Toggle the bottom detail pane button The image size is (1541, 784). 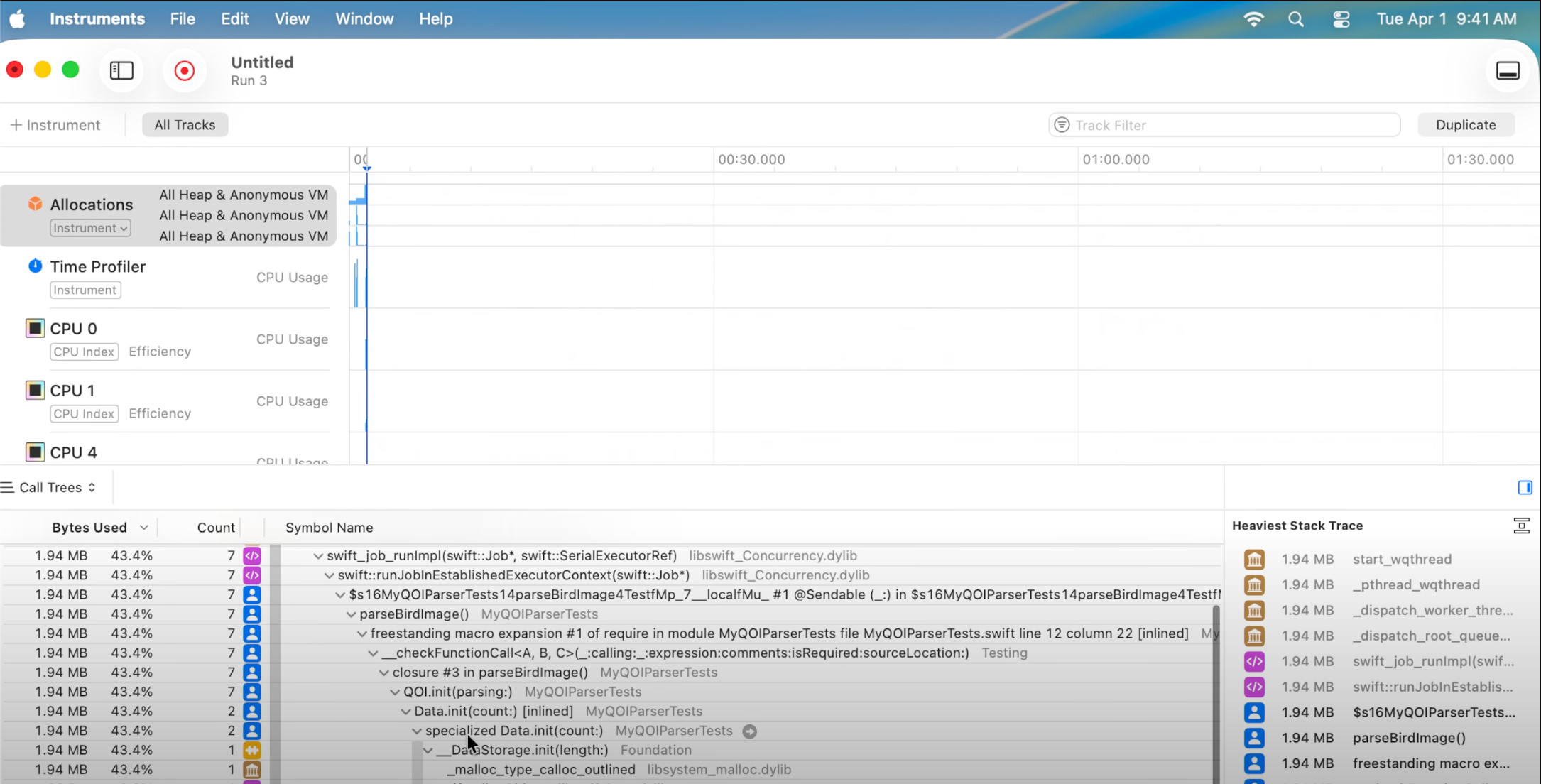click(x=1507, y=70)
